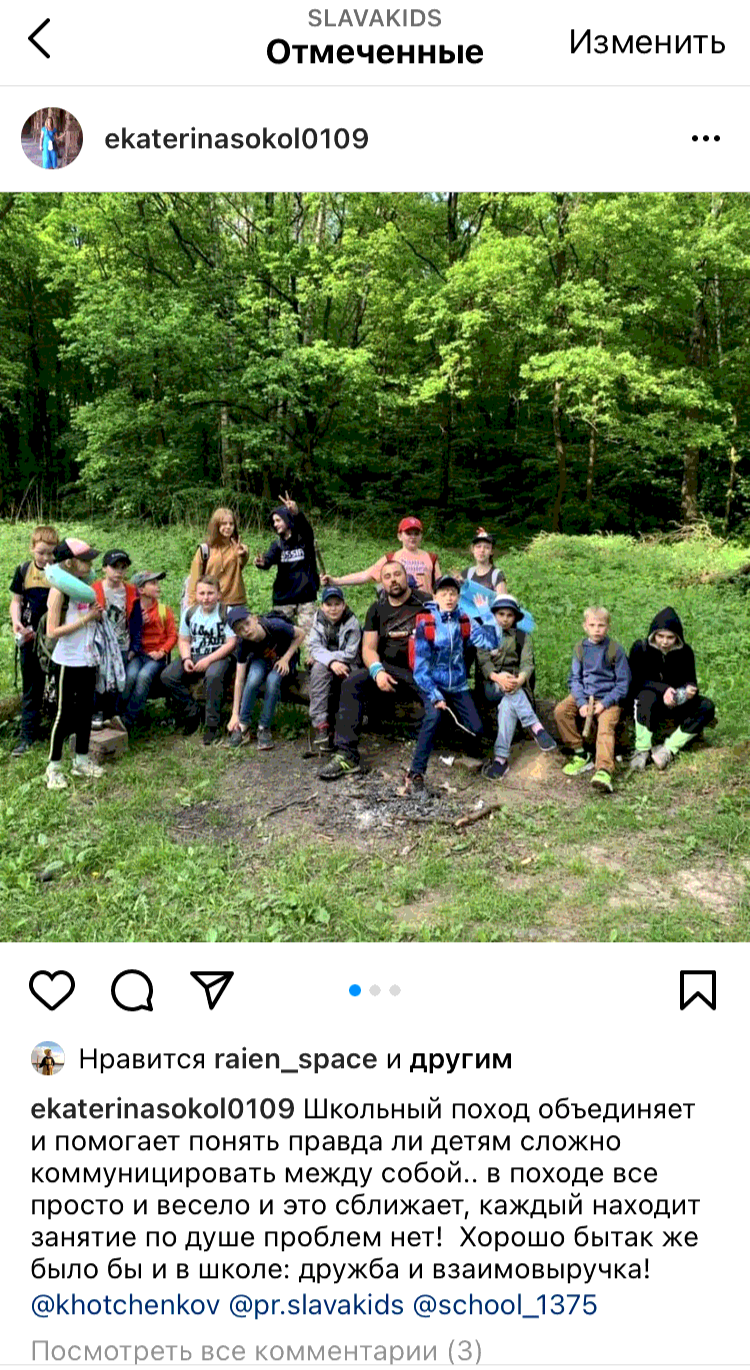Tap the heart icon to like the post
Image resolution: width=750 pixels, height=1370 pixels.
tap(52, 990)
